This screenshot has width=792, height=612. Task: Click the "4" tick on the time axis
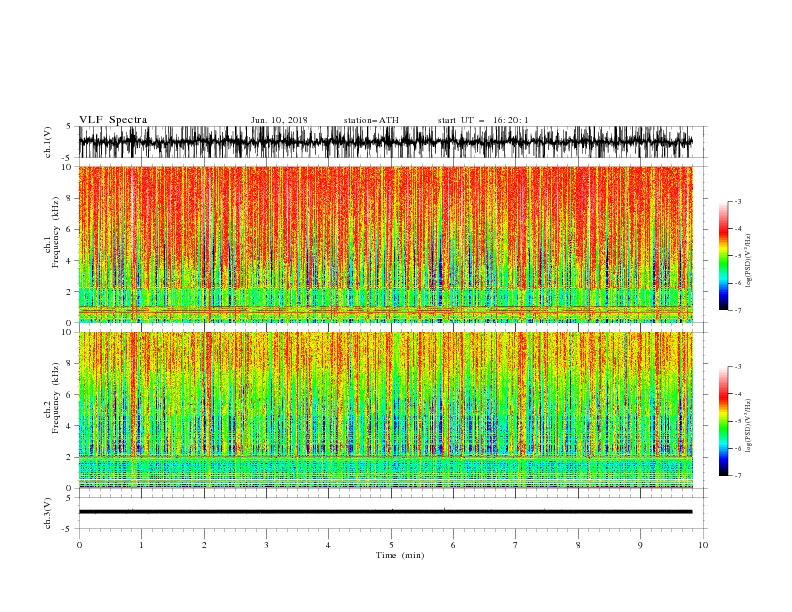click(x=328, y=545)
